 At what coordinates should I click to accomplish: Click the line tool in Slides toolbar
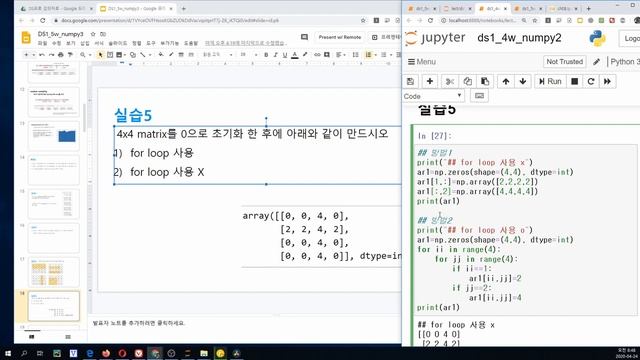click(142, 55)
